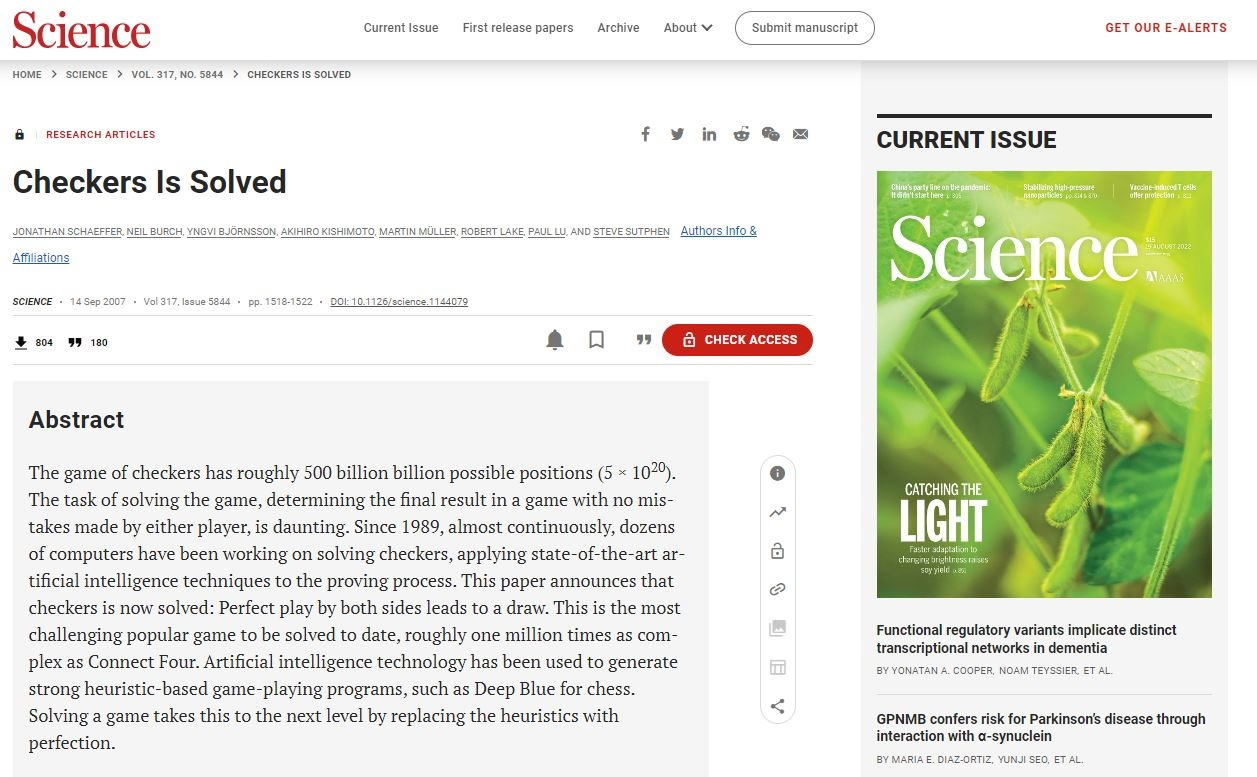Image resolution: width=1257 pixels, height=777 pixels.
Task: Share article on Facebook
Action: 646,135
